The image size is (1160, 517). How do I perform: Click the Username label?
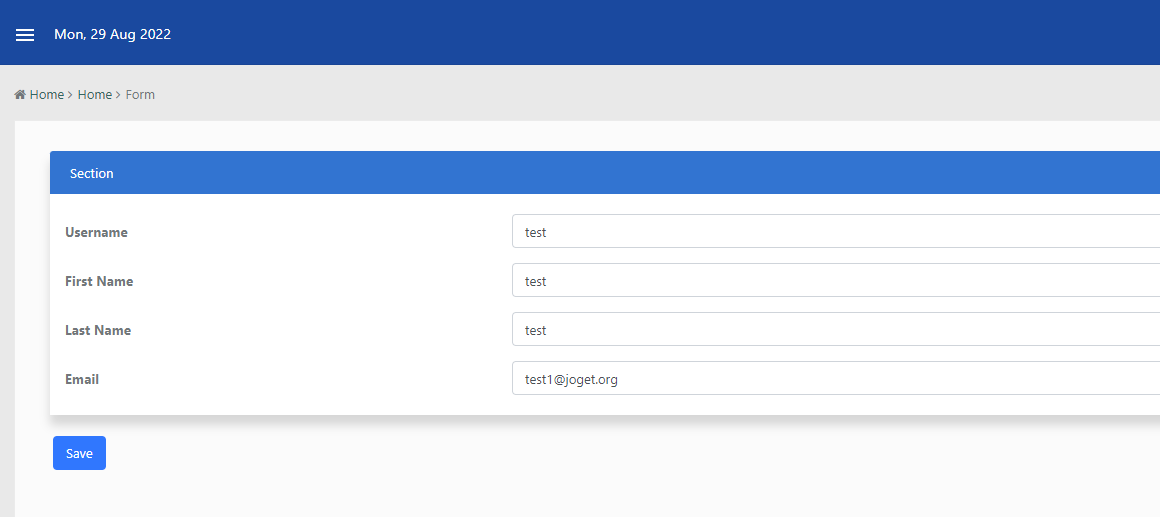tap(96, 232)
